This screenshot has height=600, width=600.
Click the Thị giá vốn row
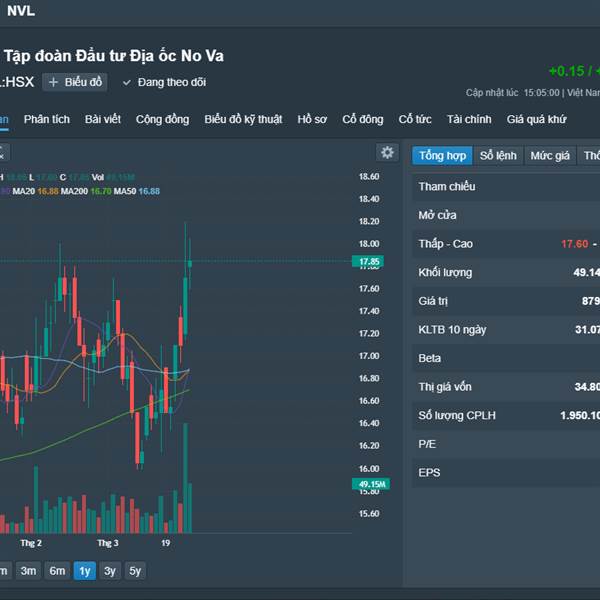click(x=506, y=387)
